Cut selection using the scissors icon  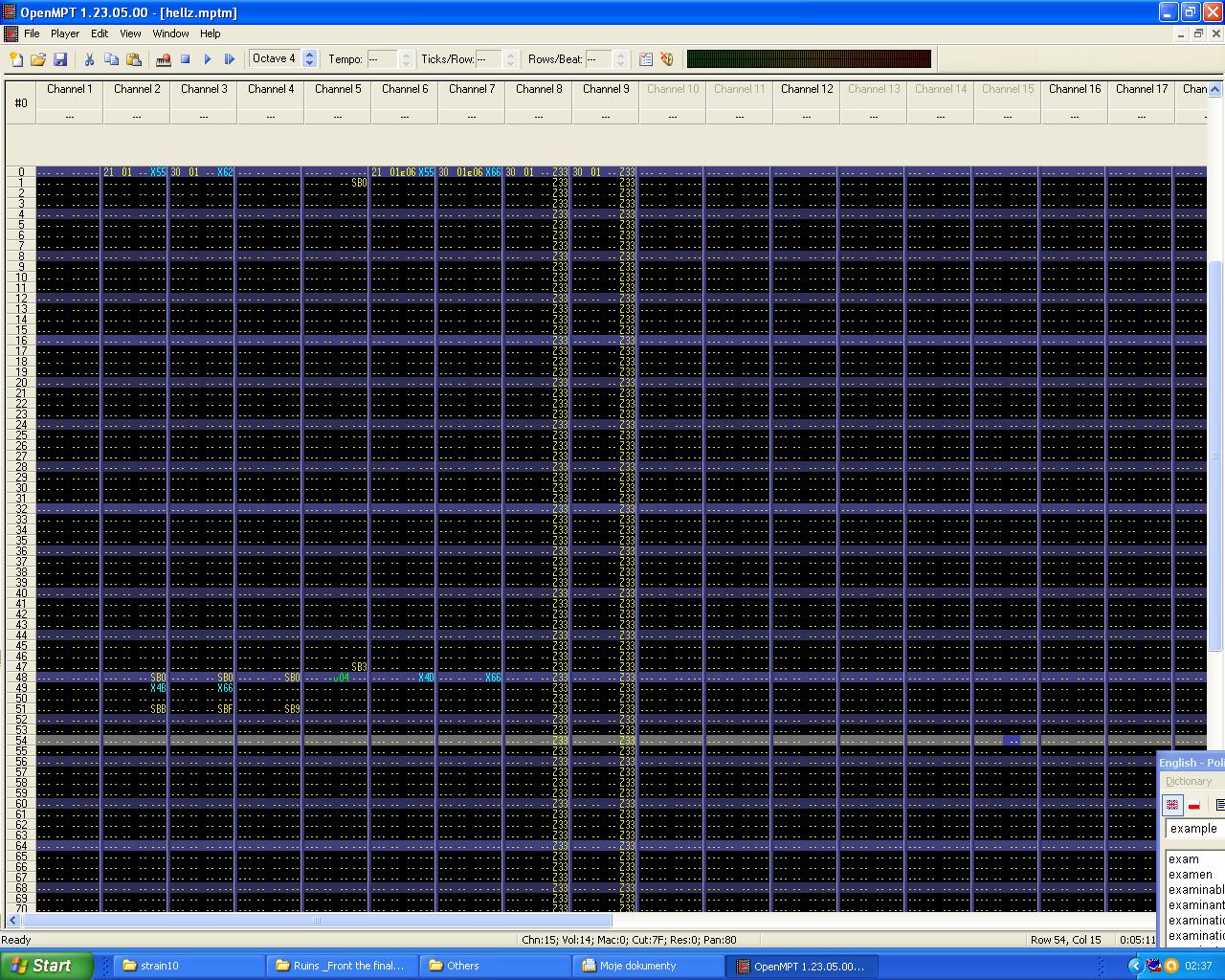(89, 59)
